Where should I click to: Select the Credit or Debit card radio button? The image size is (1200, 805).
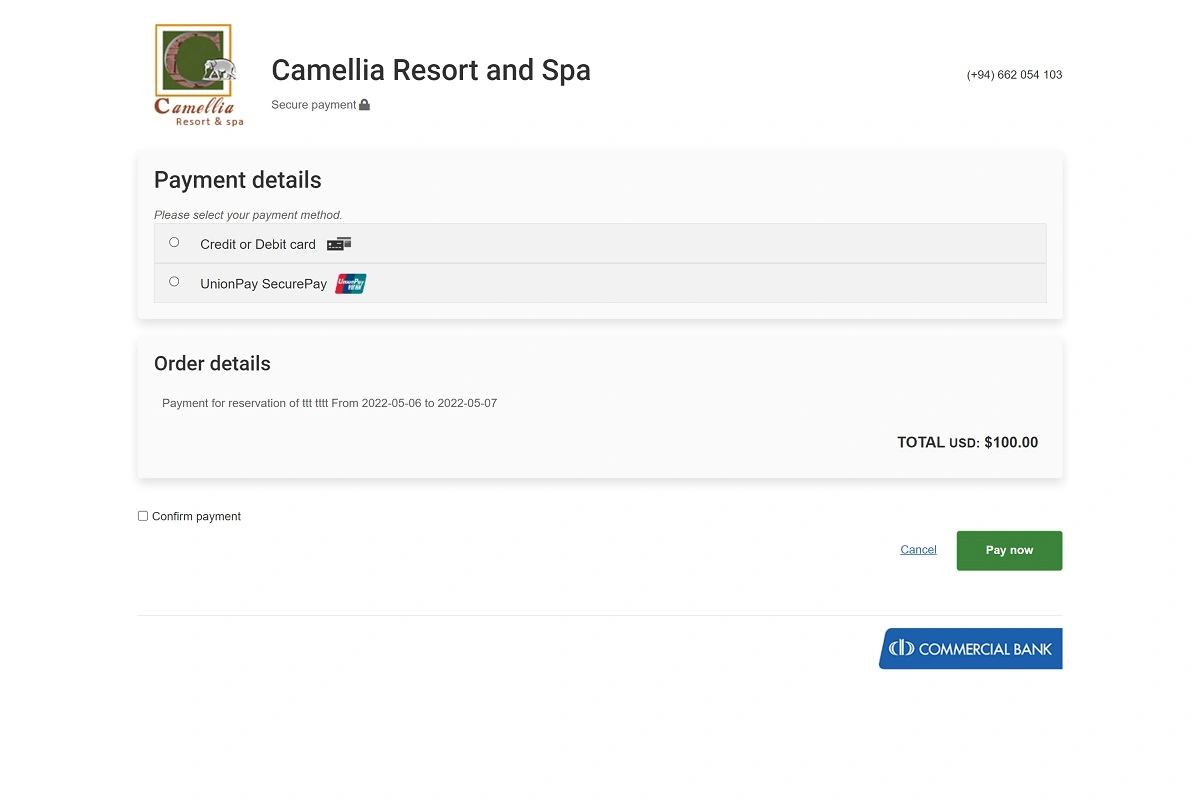[174, 242]
